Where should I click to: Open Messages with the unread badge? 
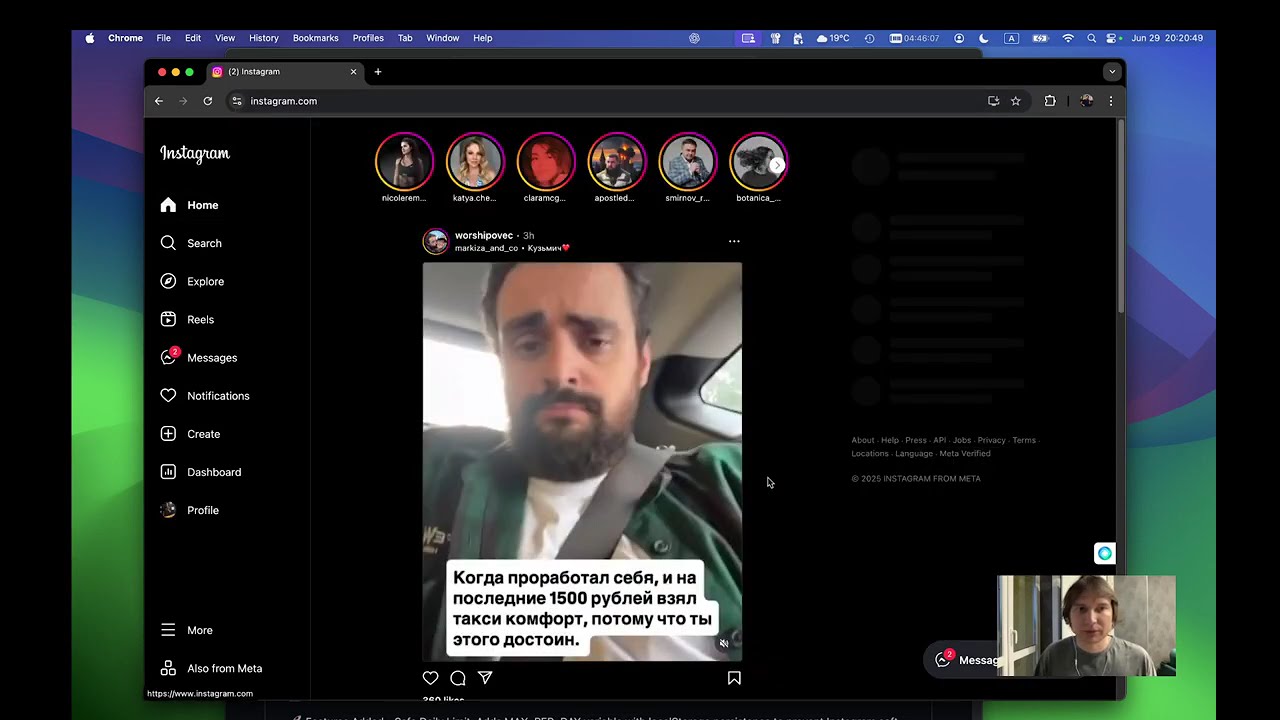tap(198, 357)
